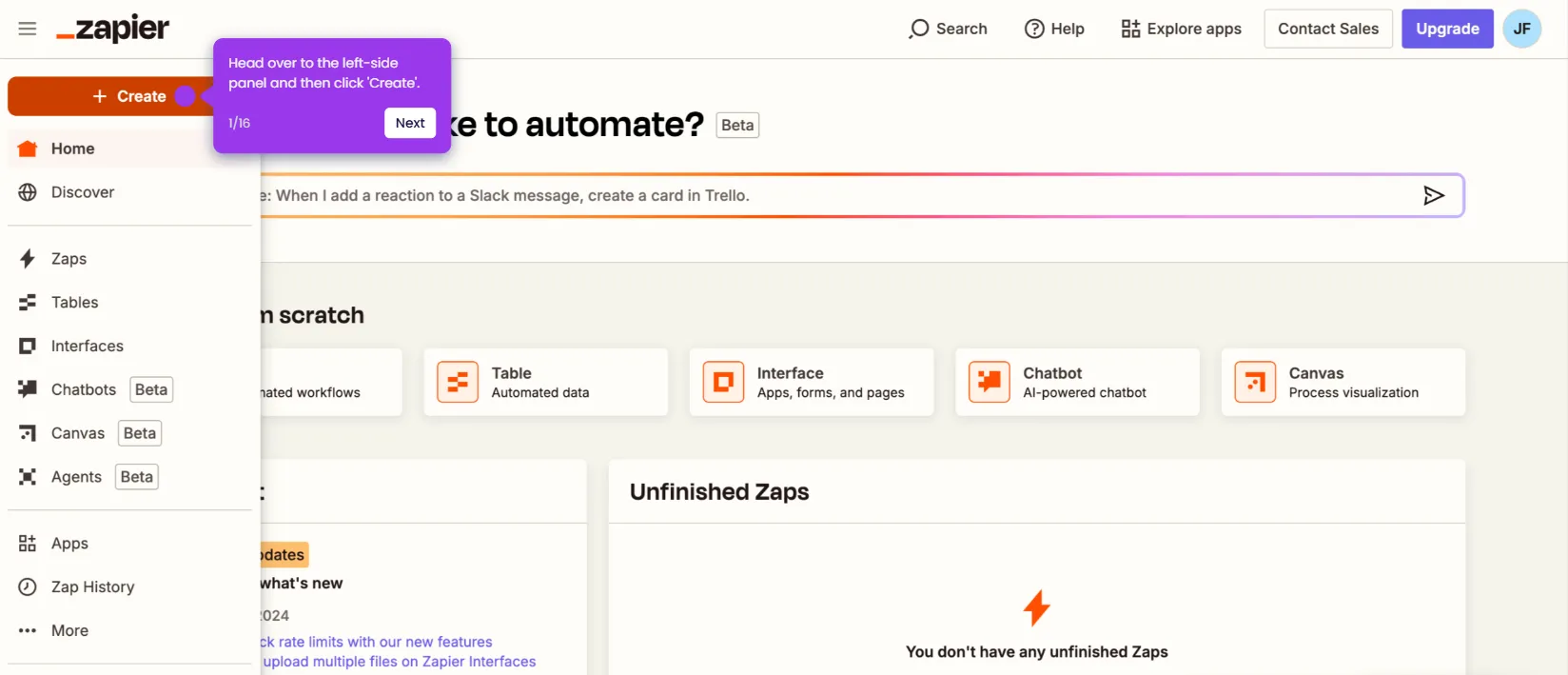Click the Apps label in sidebar
Screen dimensions: 1568x675
coord(69,544)
